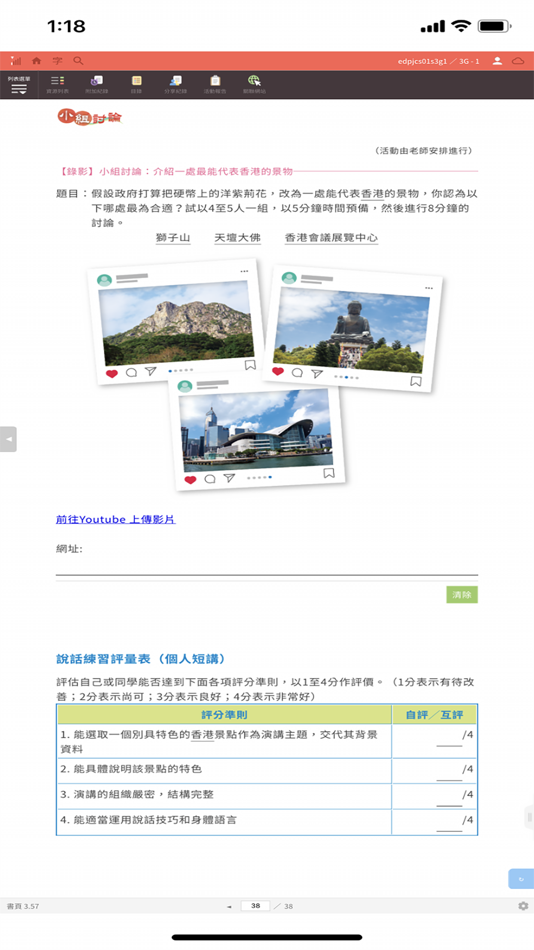Click the 前往Youtube 上傳影片 link

click(x=116, y=519)
